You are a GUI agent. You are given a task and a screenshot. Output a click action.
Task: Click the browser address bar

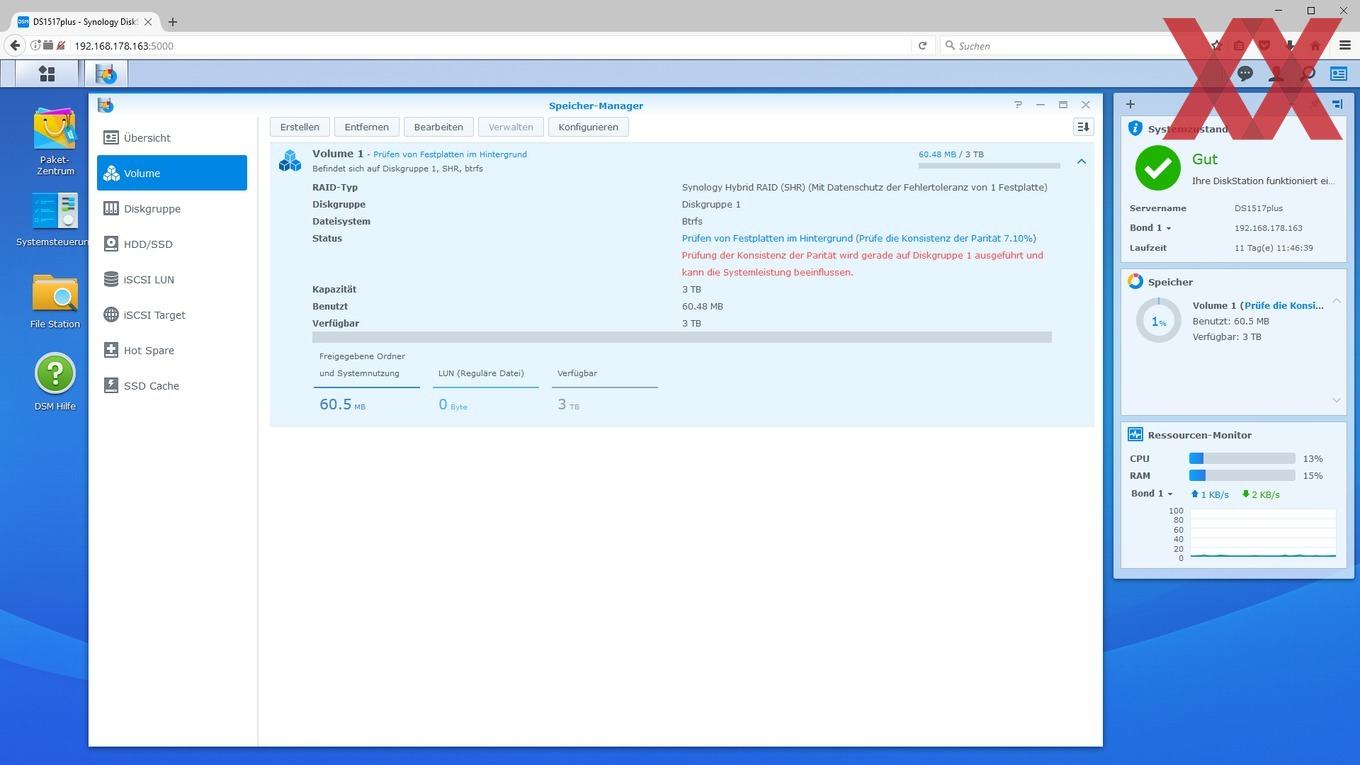(490, 45)
